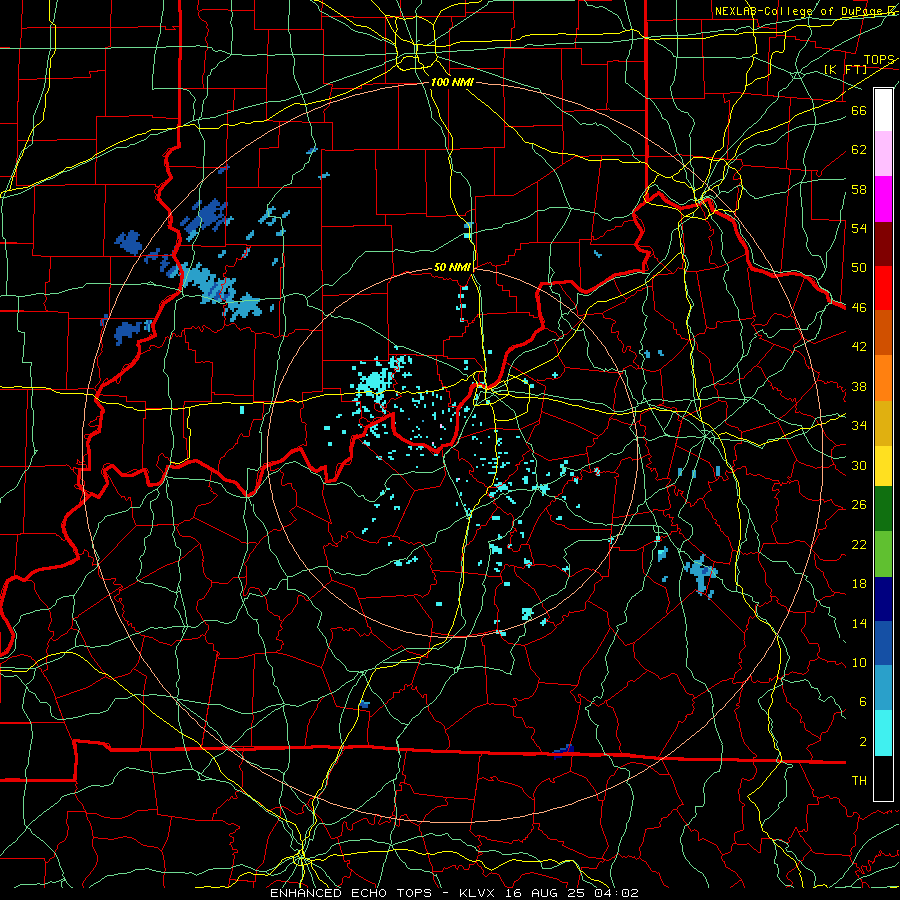
Task: Click the "[K FT]" units label
Action: tap(845, 69)
